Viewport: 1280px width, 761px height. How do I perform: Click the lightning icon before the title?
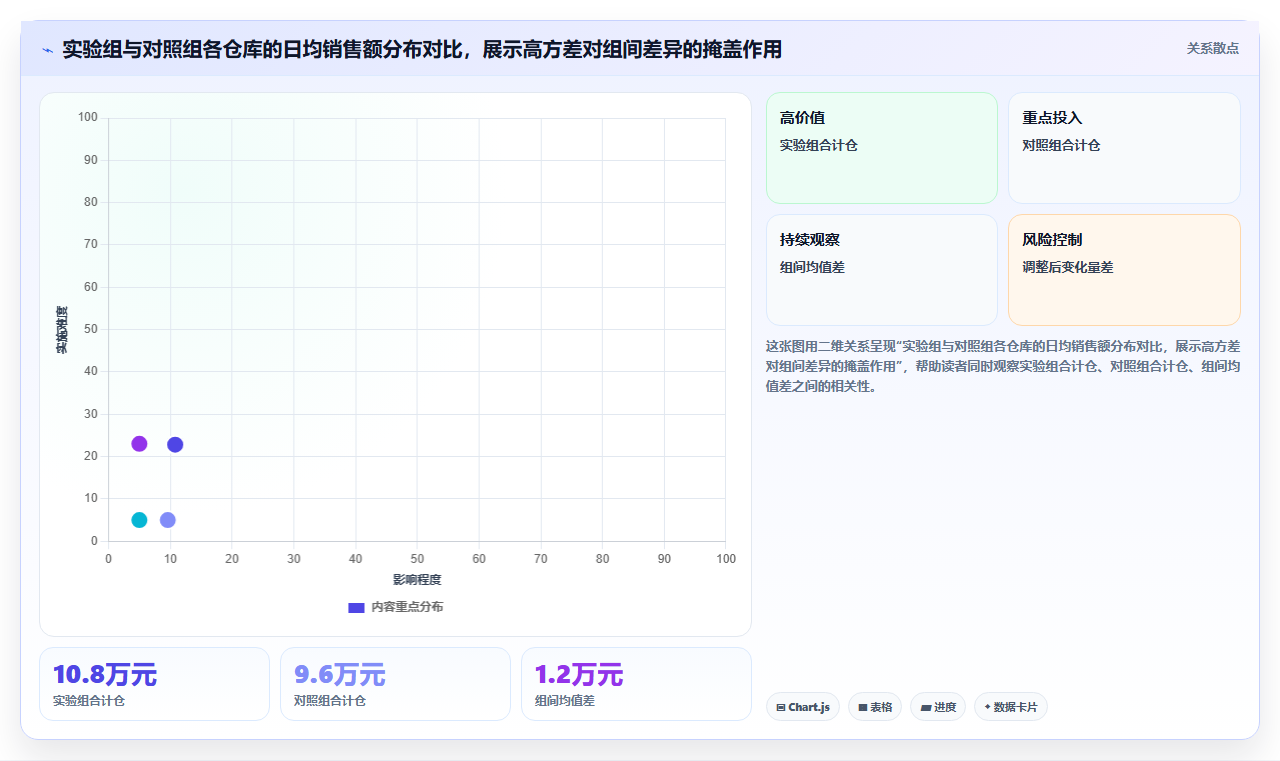[x=48, y=50]
